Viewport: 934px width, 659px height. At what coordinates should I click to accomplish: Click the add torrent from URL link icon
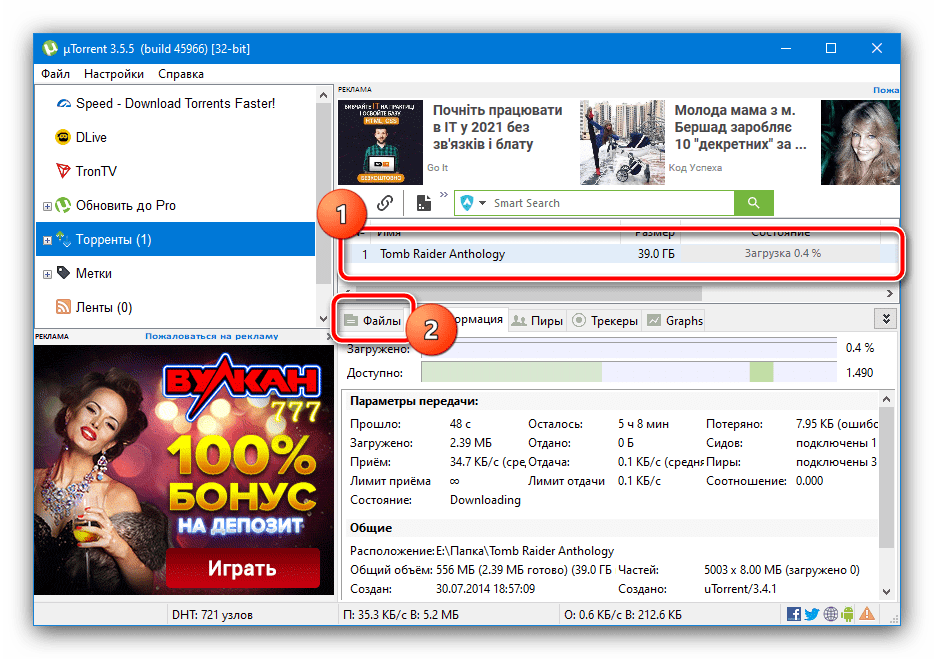(x=385, y=203)
